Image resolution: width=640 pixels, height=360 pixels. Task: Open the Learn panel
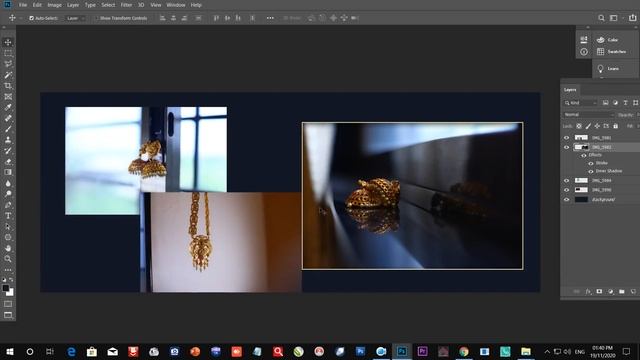tap(608, 69)
